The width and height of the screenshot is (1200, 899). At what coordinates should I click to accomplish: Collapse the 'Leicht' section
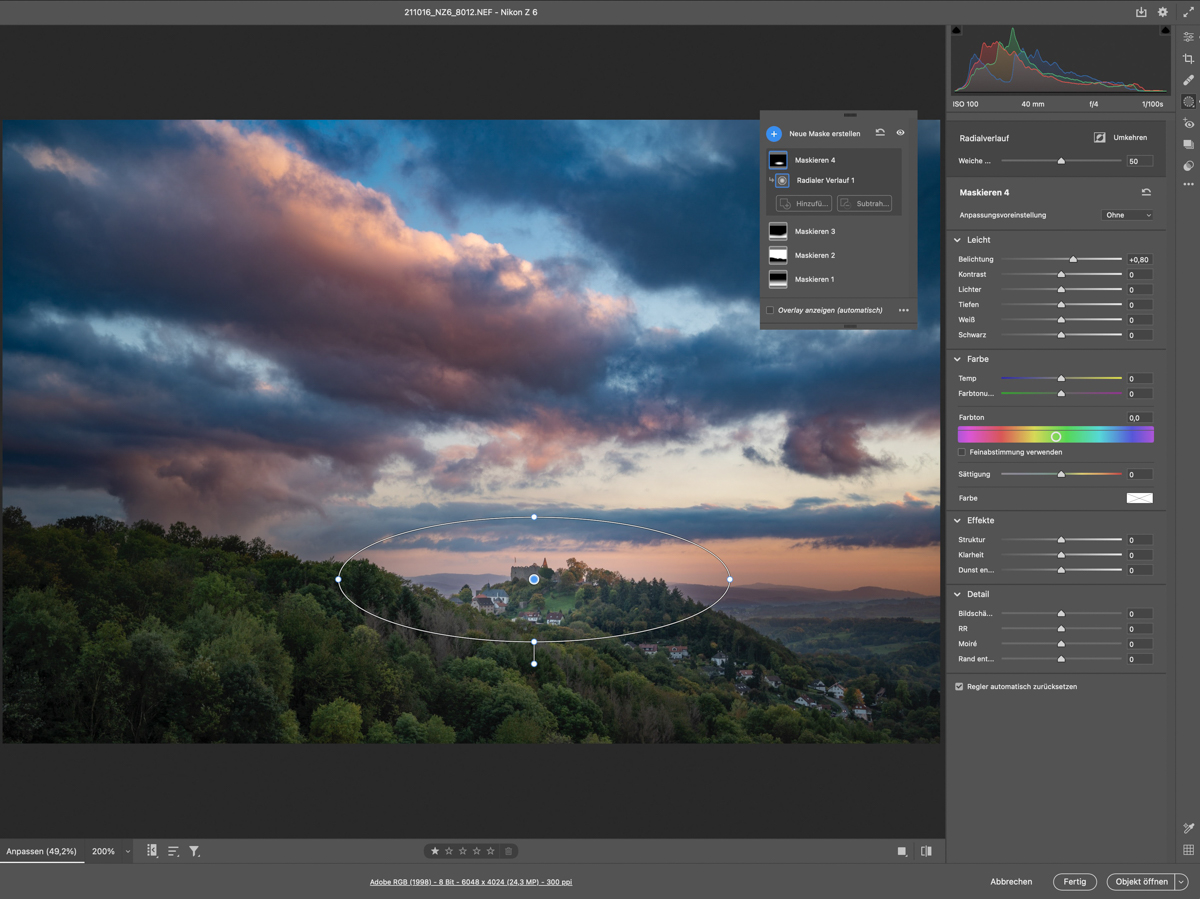[957, 240]
